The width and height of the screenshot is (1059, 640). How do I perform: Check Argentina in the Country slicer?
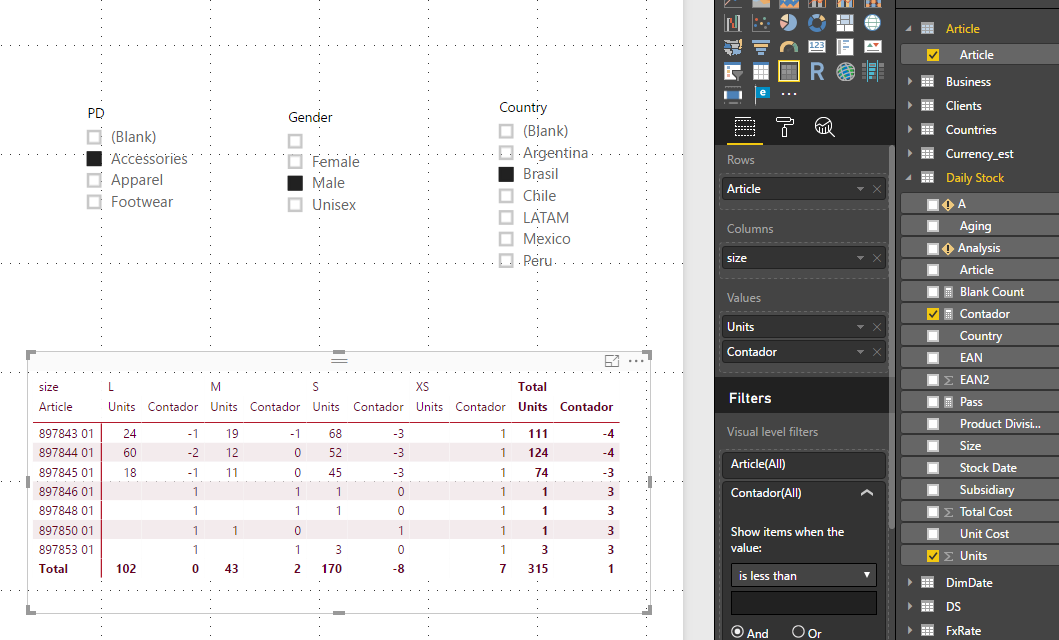point(506,153)
